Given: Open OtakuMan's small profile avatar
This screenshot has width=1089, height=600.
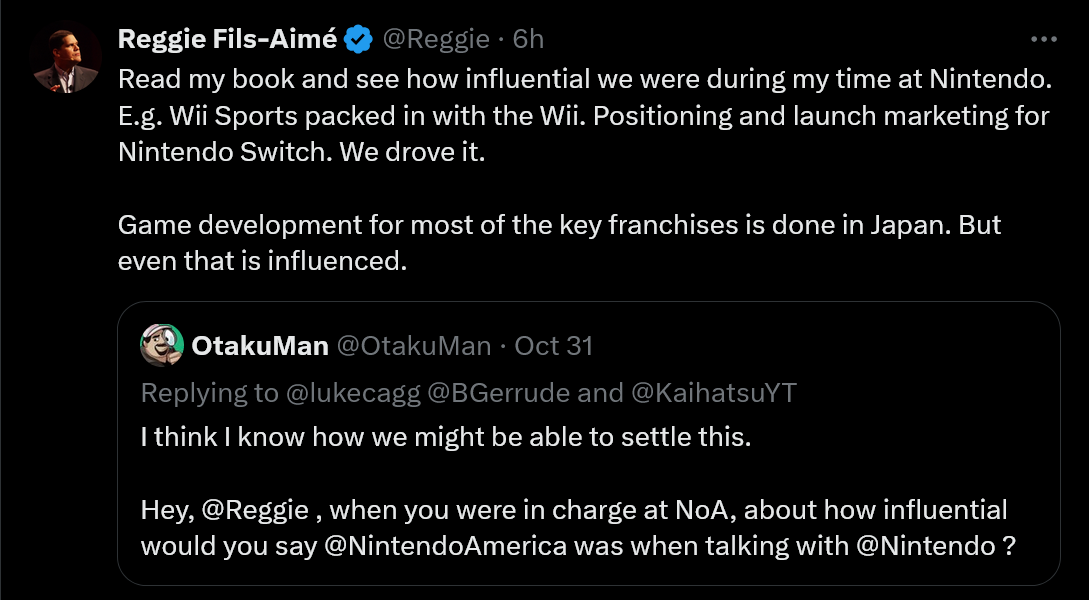Looking at the screenshot, I should (162, 346).
